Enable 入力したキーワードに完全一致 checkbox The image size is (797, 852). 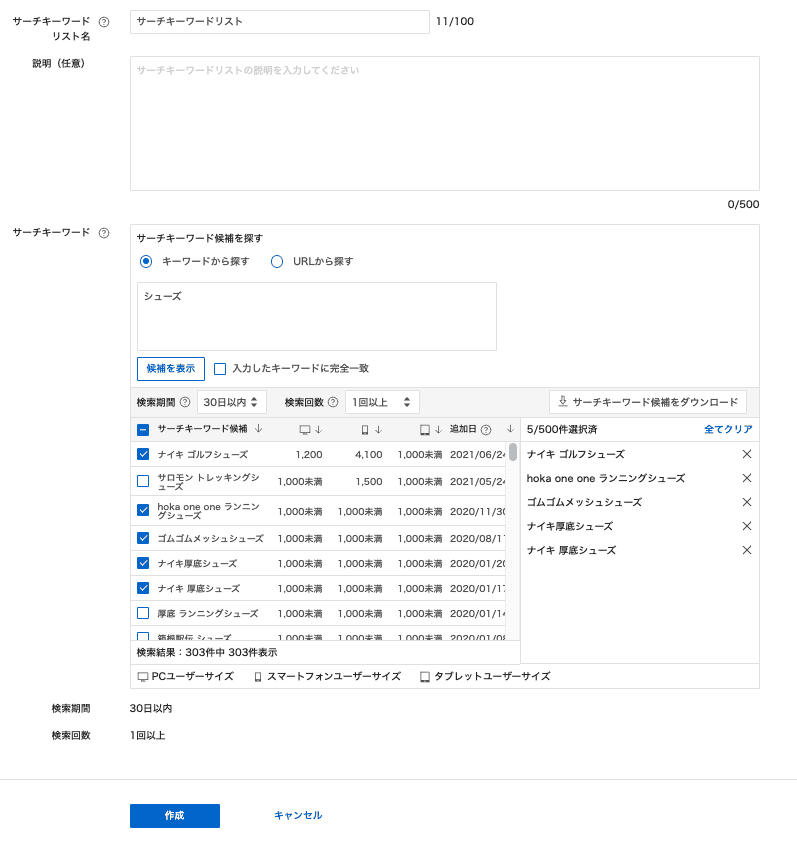(220, 369)
